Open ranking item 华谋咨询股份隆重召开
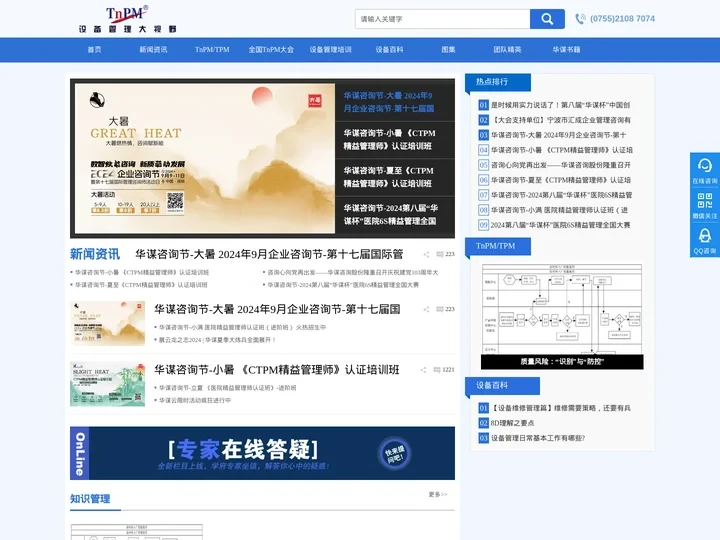Viewport: 720px width, 540px height. [561, 165]
